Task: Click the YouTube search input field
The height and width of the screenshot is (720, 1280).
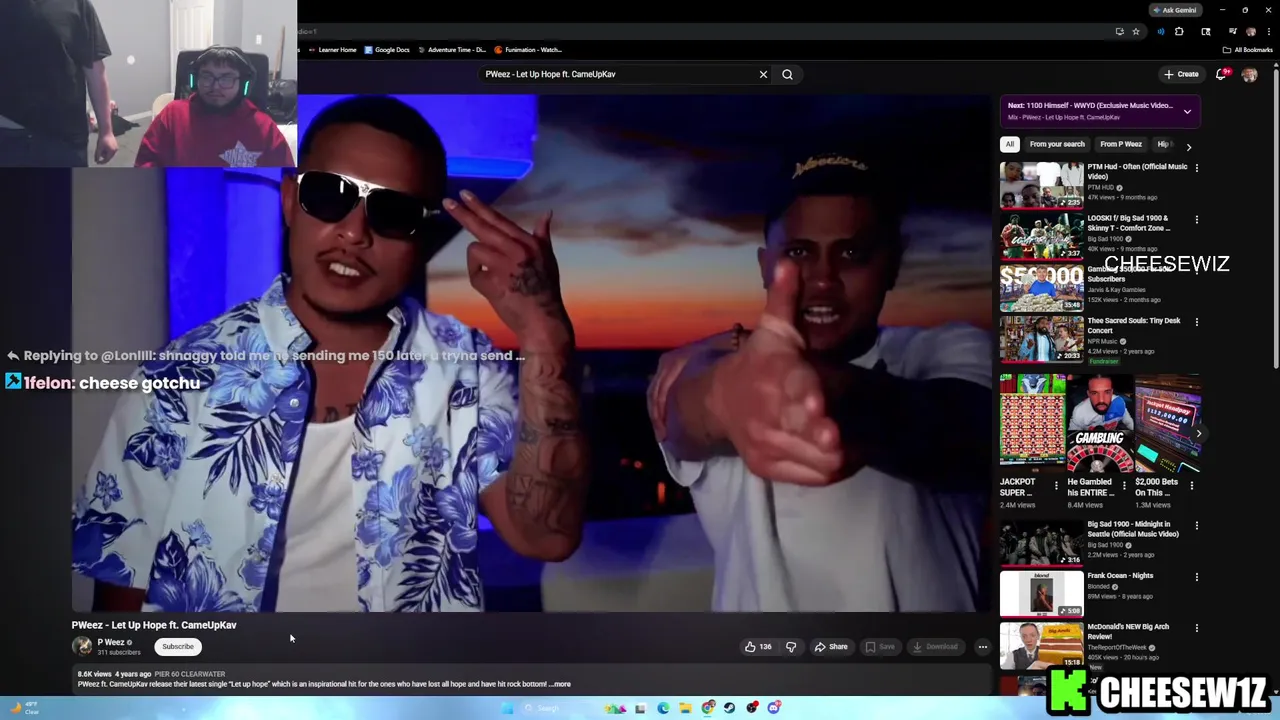Action: [615, 74]
